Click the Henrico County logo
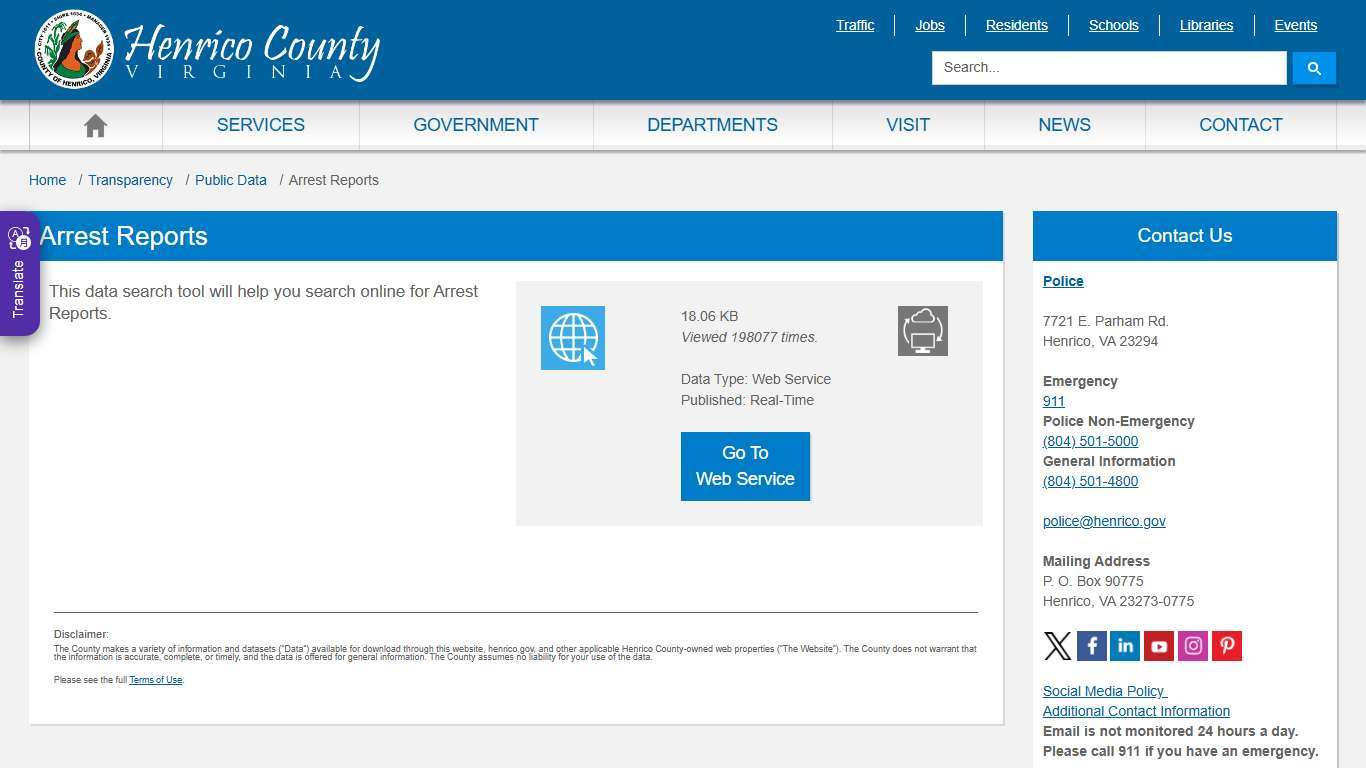The width and height of the screenshot is (1366, 768). [x=205, y=49]
